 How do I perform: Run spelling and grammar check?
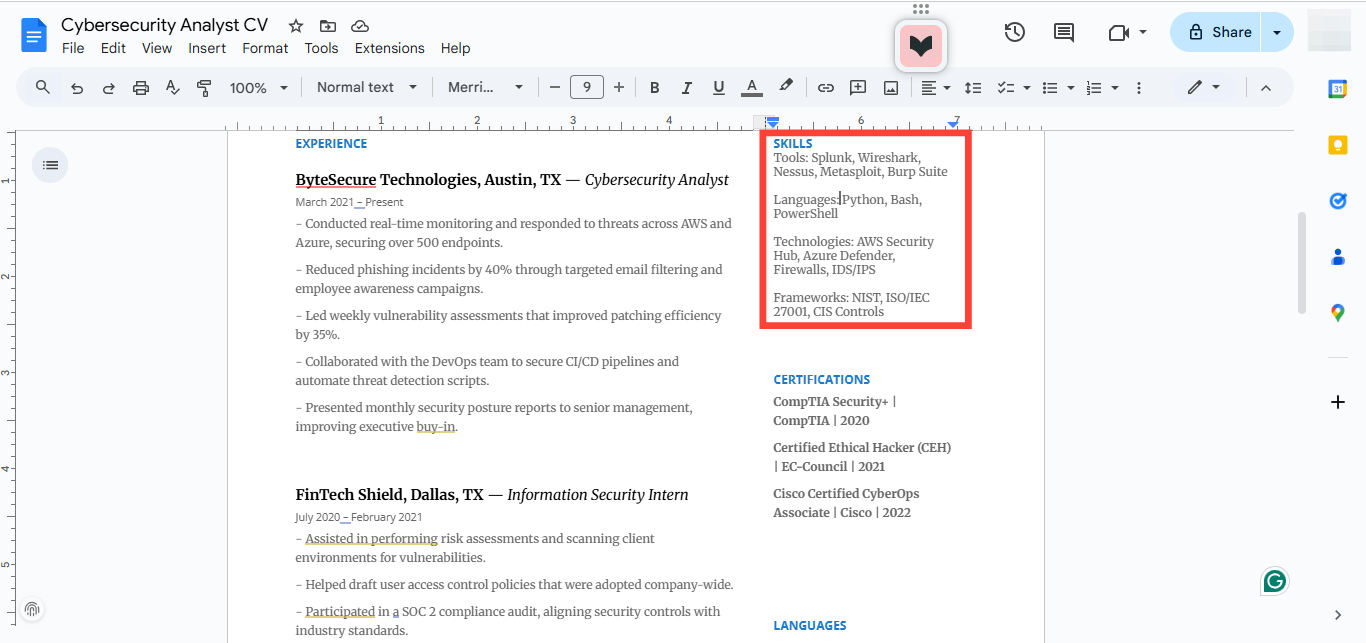[x=172, y=88]
